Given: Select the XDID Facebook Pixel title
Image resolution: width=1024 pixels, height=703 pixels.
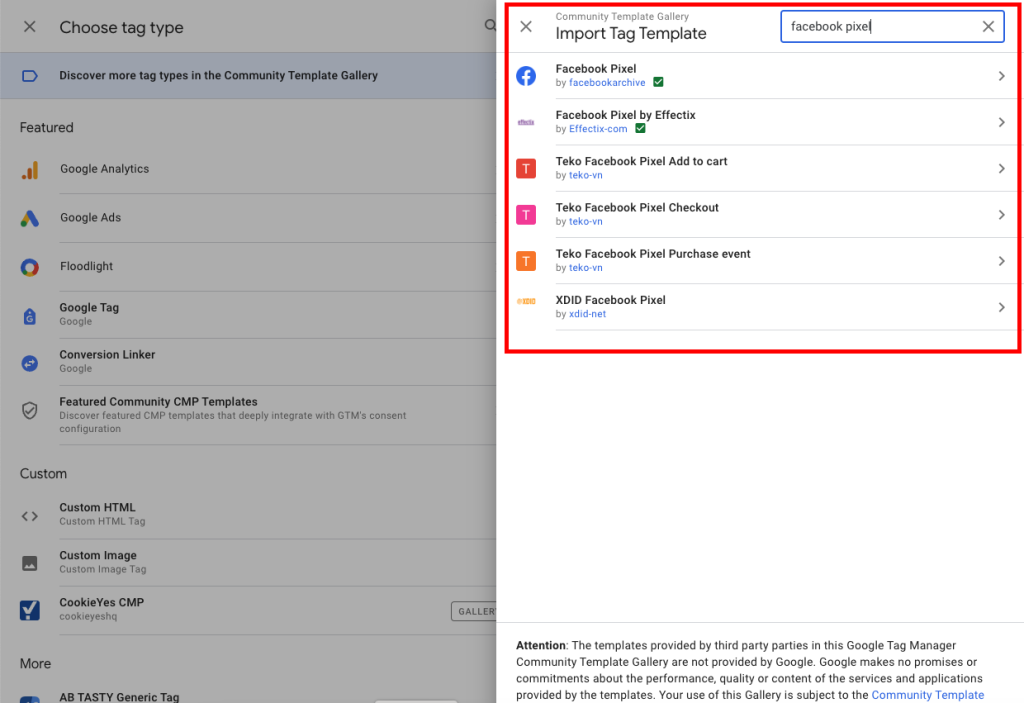Looking at the screenshot, I should (611, 301).
